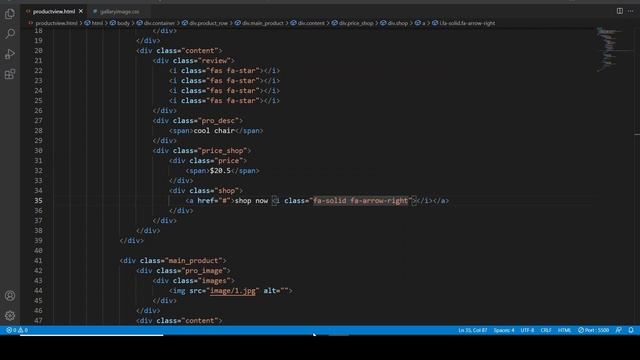Click "main_product" class value on line 41
Image resolution: width=640 pixels, height=360 pixels.
(x=193, y=260)
